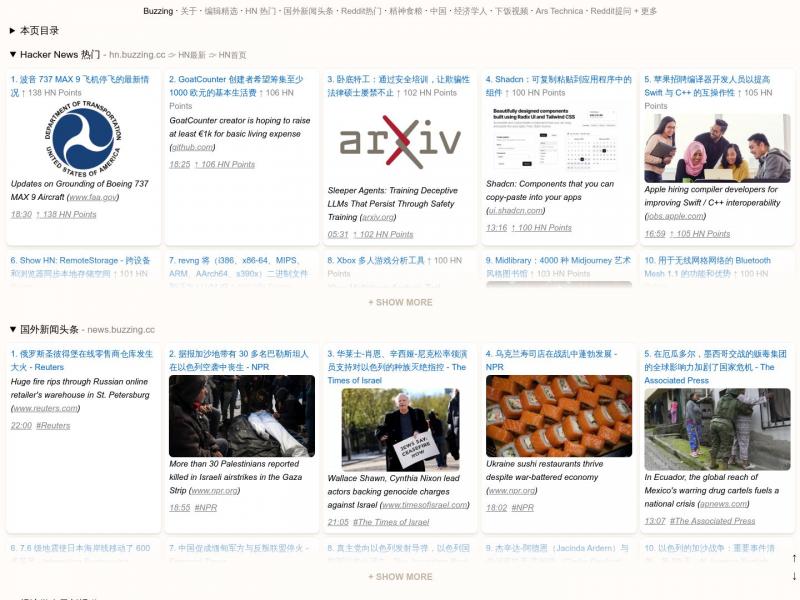Show more Hacker News stories
This screenshot has width=800, height=600.
click(400, 302)
